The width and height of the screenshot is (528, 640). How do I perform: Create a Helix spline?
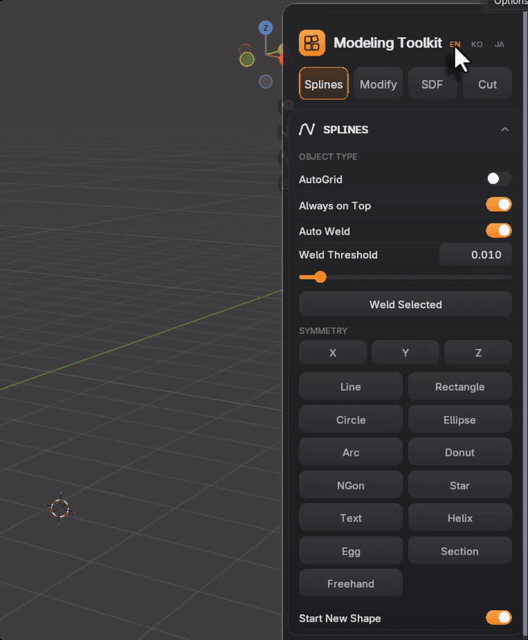coord(460,518)
